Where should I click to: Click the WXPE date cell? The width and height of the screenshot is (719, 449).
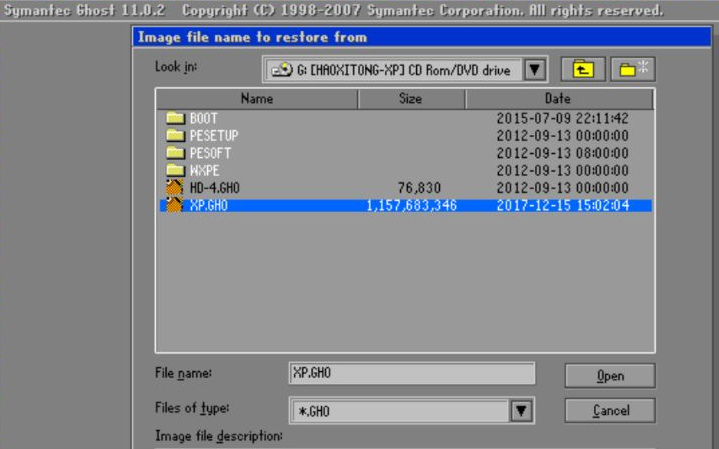(x=563, y=171)
